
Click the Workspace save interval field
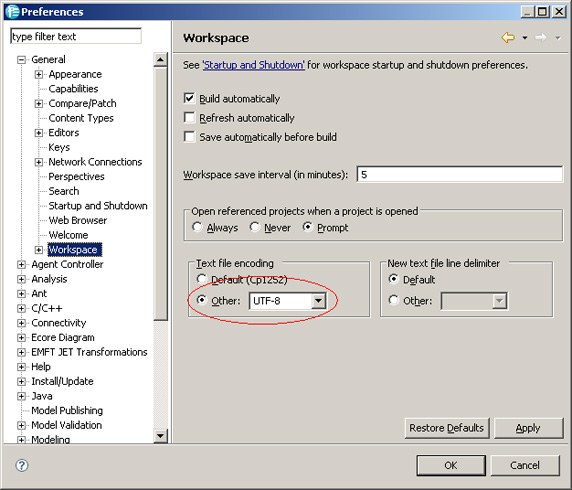point(460,174)
